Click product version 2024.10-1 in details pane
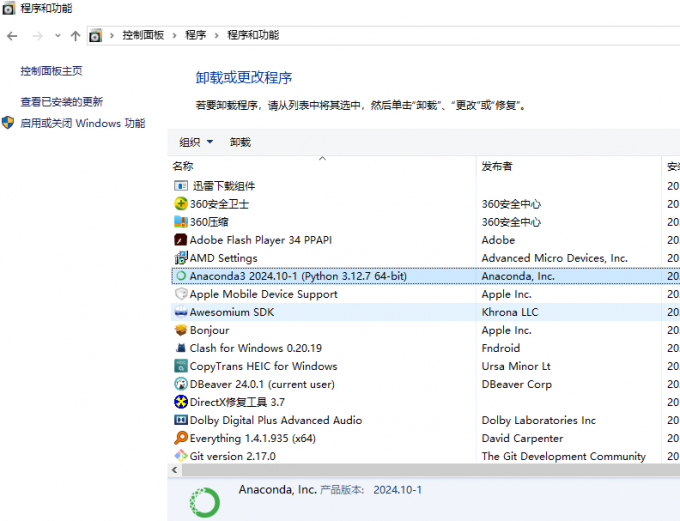680x521 pixels. [397, 490]
